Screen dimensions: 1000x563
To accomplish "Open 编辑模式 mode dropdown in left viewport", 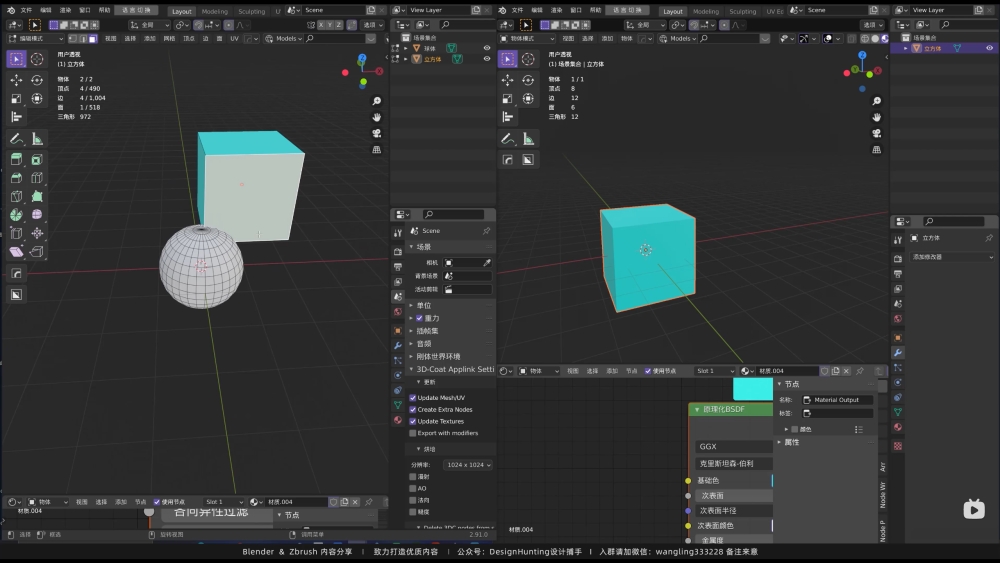I will pyautogui.click(x=36, y=39).
